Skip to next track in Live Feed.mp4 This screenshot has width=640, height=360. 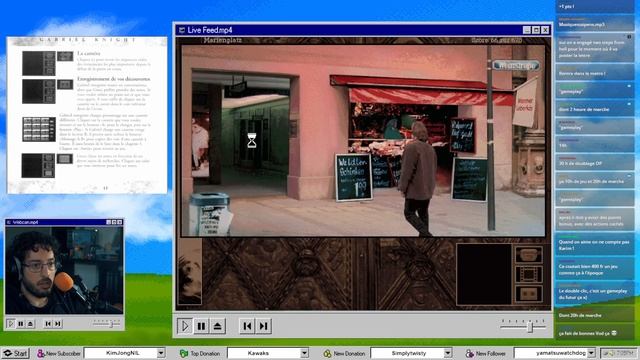(263, 326)
